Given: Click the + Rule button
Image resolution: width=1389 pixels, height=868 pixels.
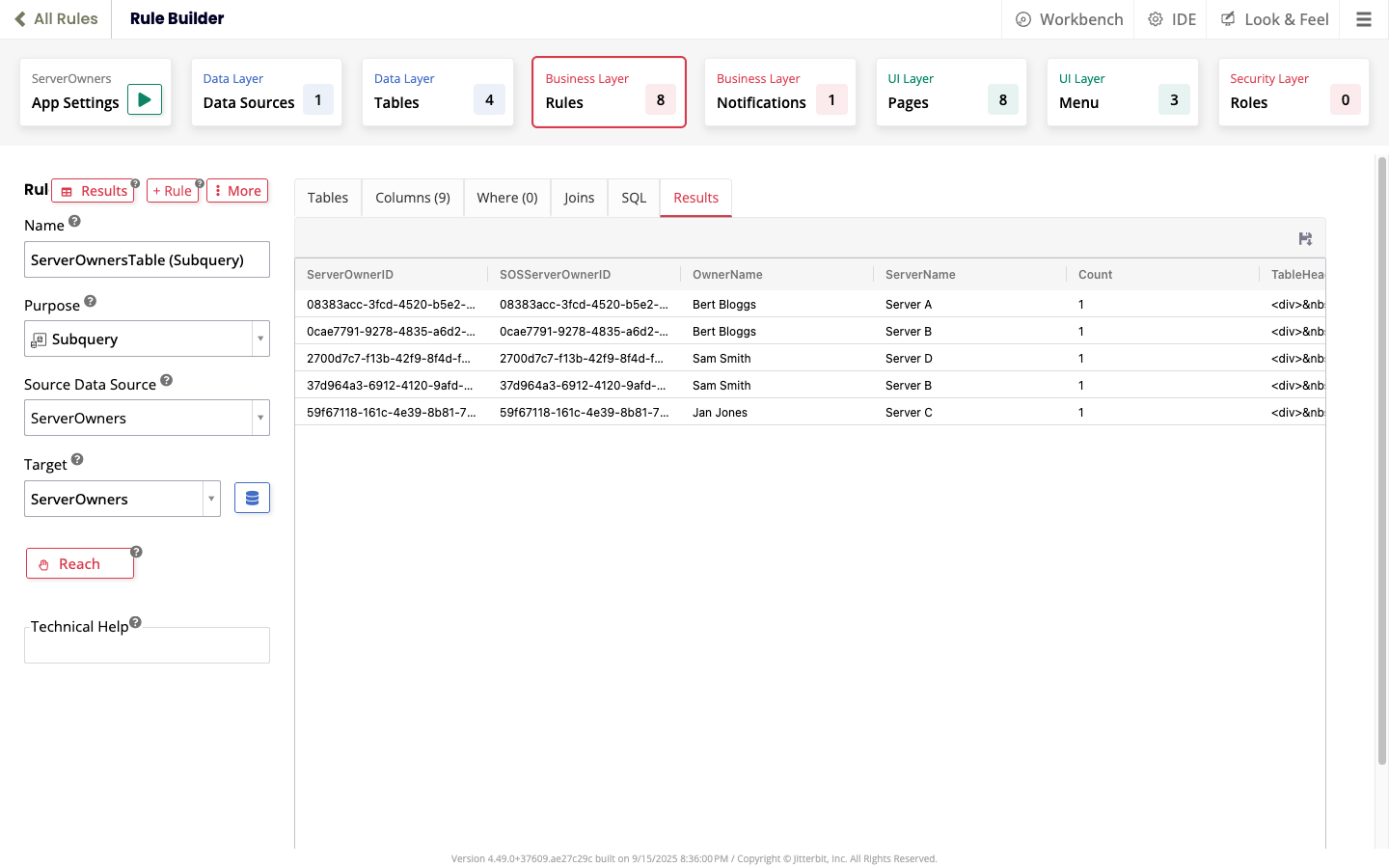Looking at the screenshot, I should pyautogui.click(x=173, y=191).
